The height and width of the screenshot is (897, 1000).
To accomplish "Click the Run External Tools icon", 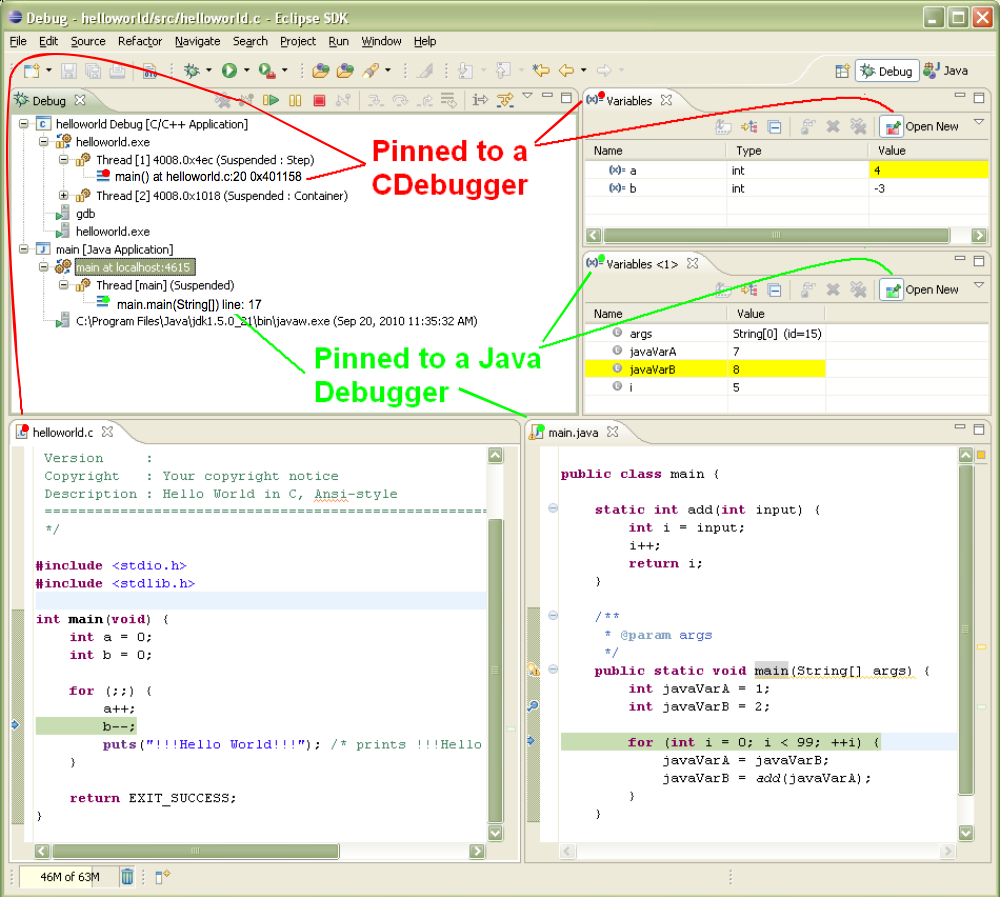I will tap(267, 70).
